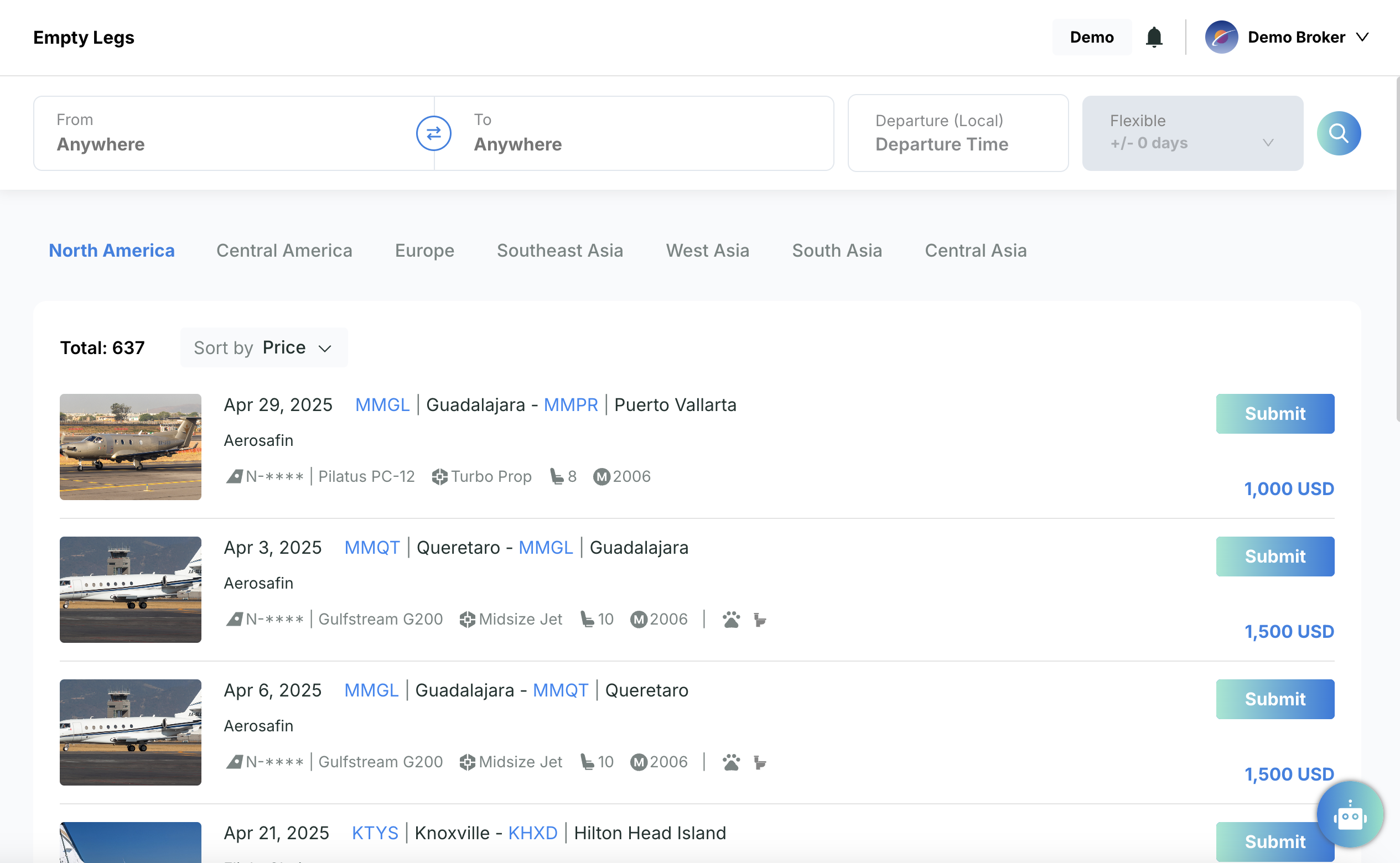Open Apr 6 Gulfstream G200 thumbnail

coord(130,732)
